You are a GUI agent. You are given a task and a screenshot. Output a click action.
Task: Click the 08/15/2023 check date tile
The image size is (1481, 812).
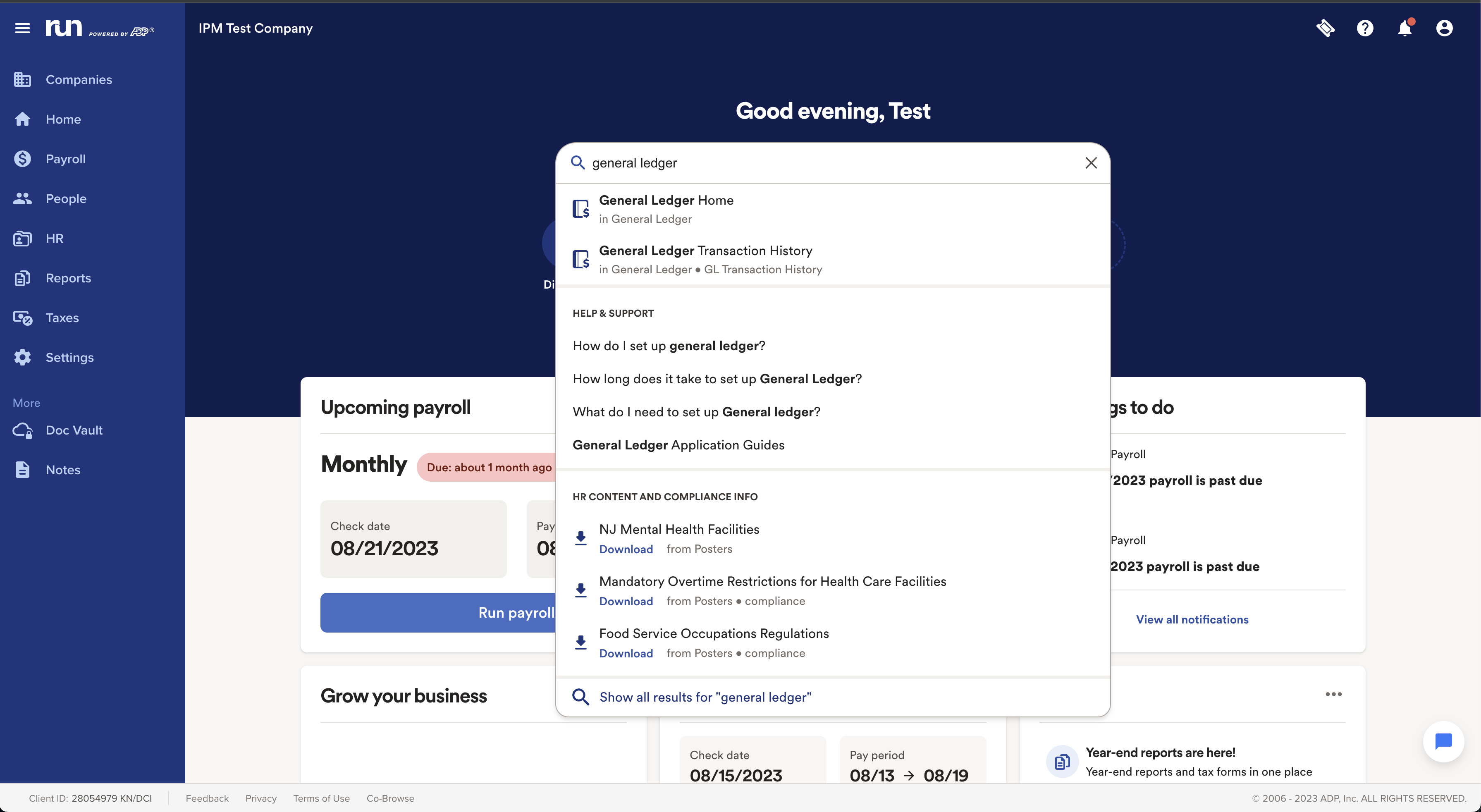[752, 759]
